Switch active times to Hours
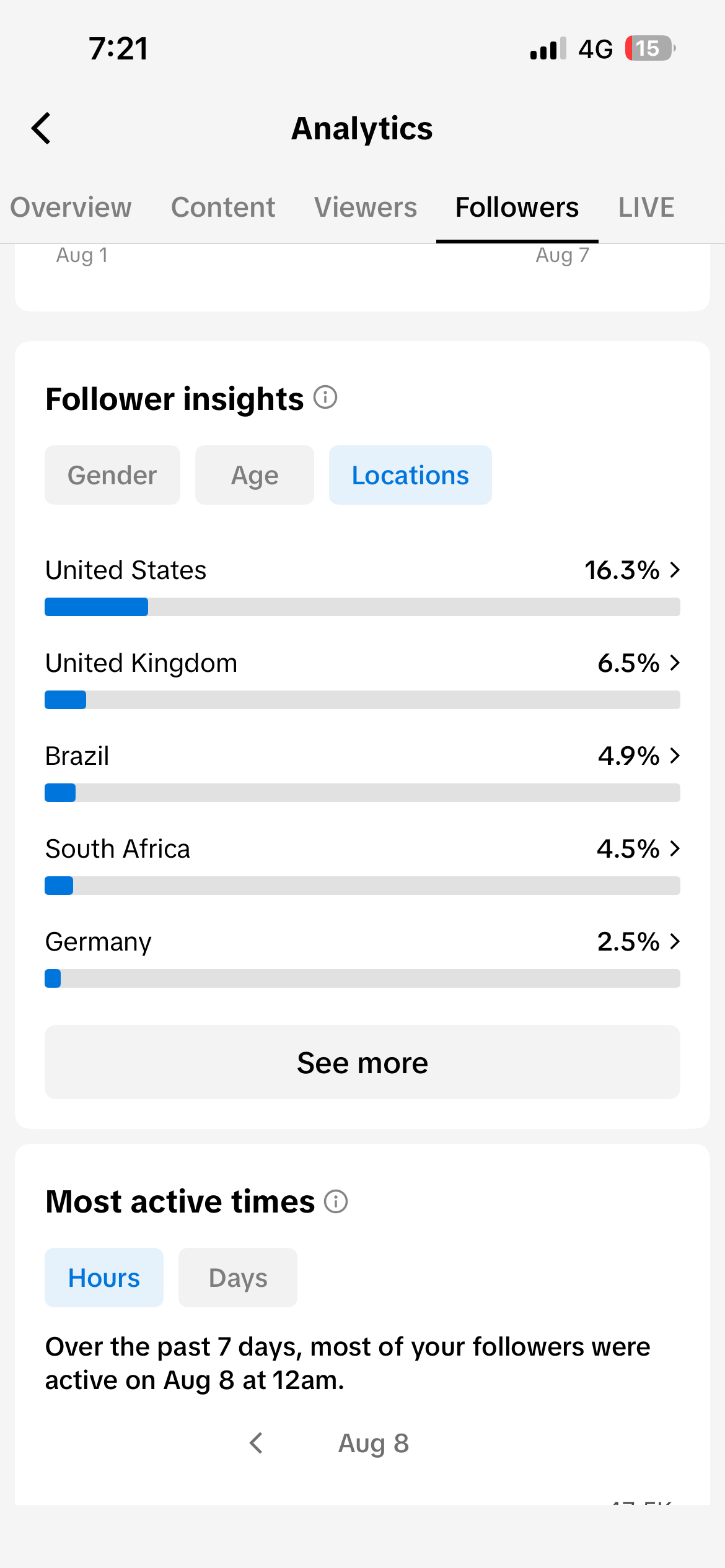This screenshot has width=725, height=1568. coord(104,1278)
